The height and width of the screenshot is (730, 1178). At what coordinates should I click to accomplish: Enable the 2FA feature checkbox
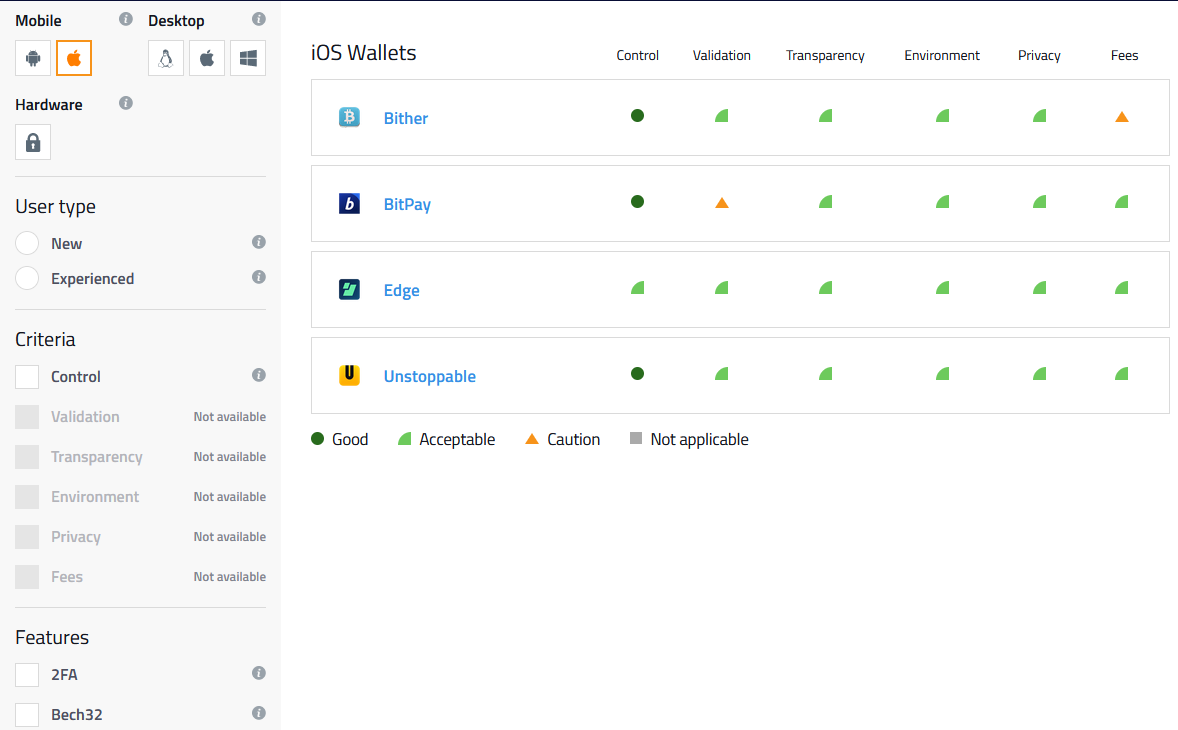coord(27,675)
